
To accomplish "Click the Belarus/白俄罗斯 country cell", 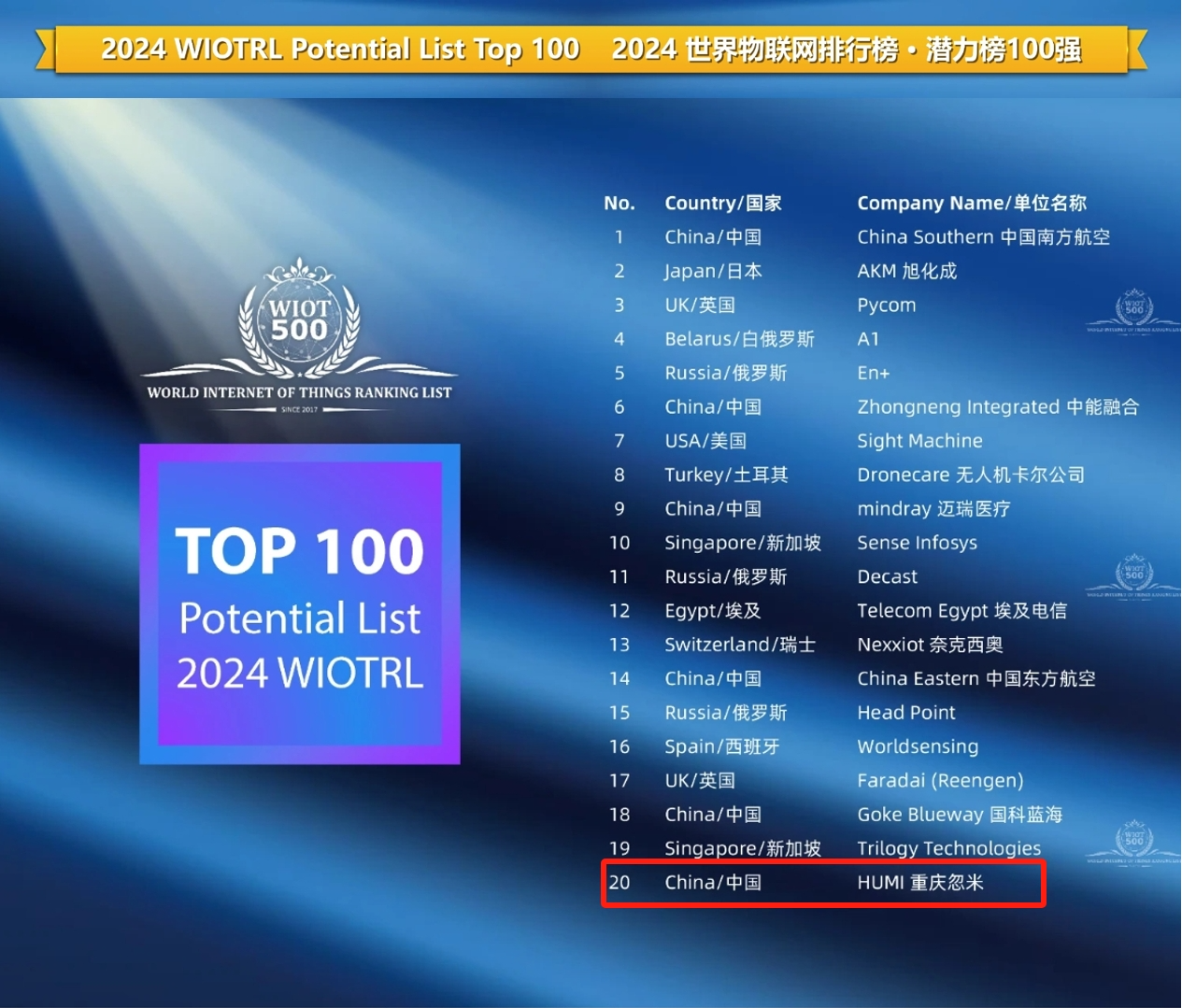I will (739, 339).
